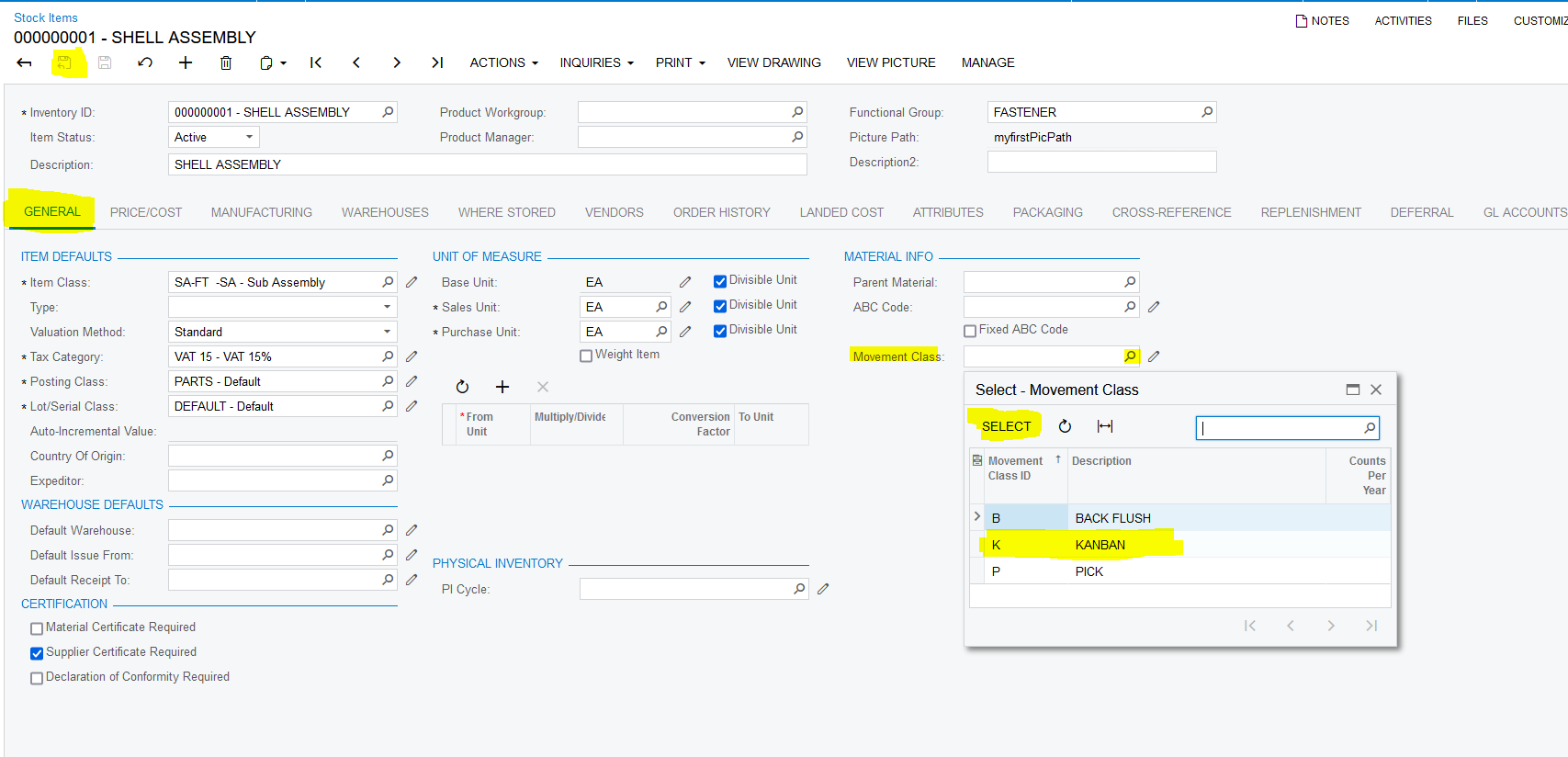Select the KANBAN movement class row

1100,545
